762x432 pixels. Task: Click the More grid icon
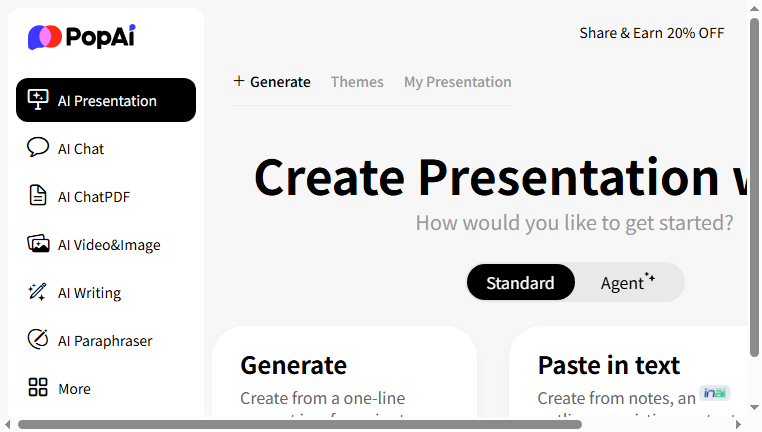coord(38,387)
